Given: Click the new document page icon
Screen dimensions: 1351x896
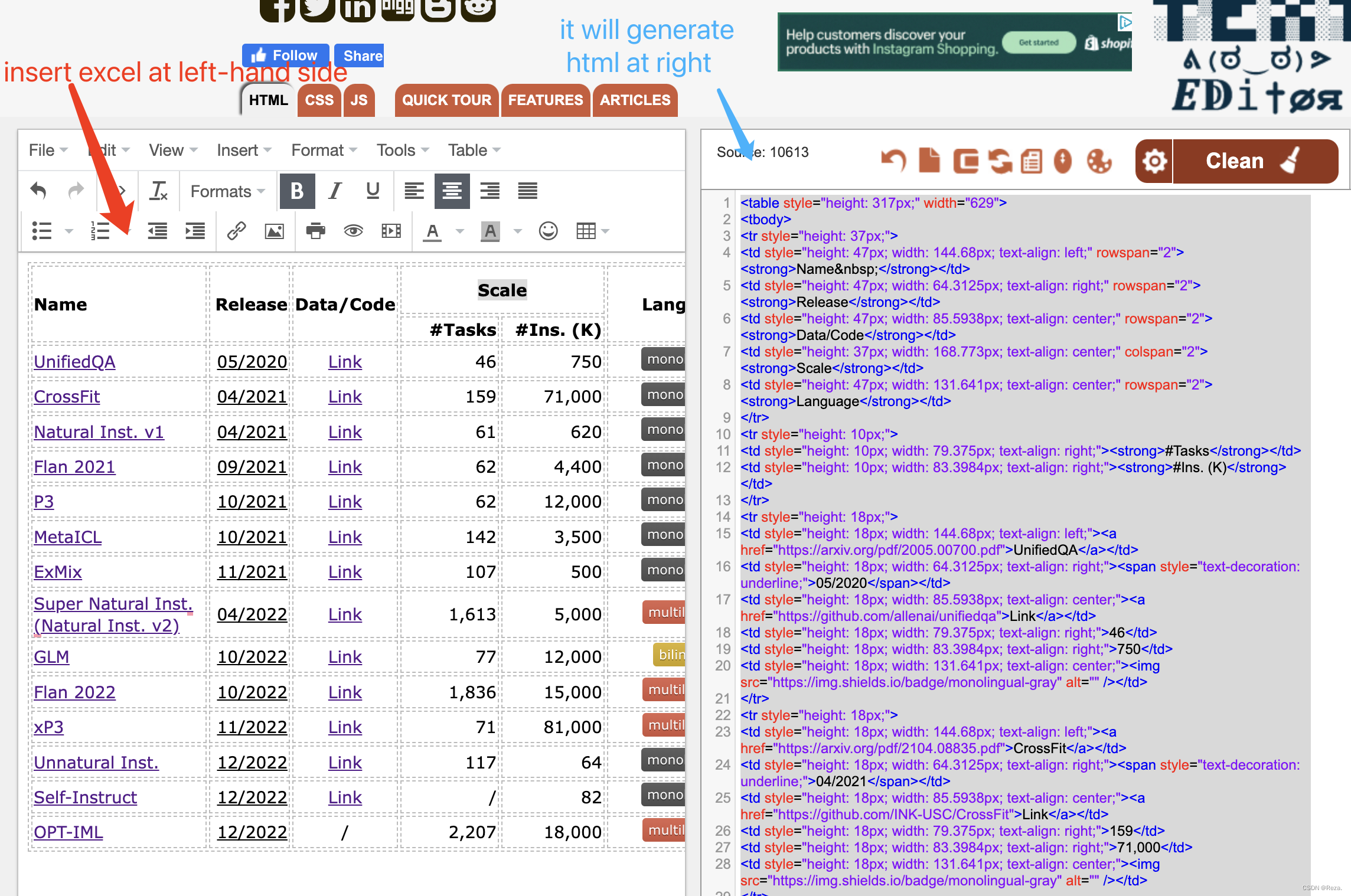Looking at the screenshot, I should (x=929, y=161).
